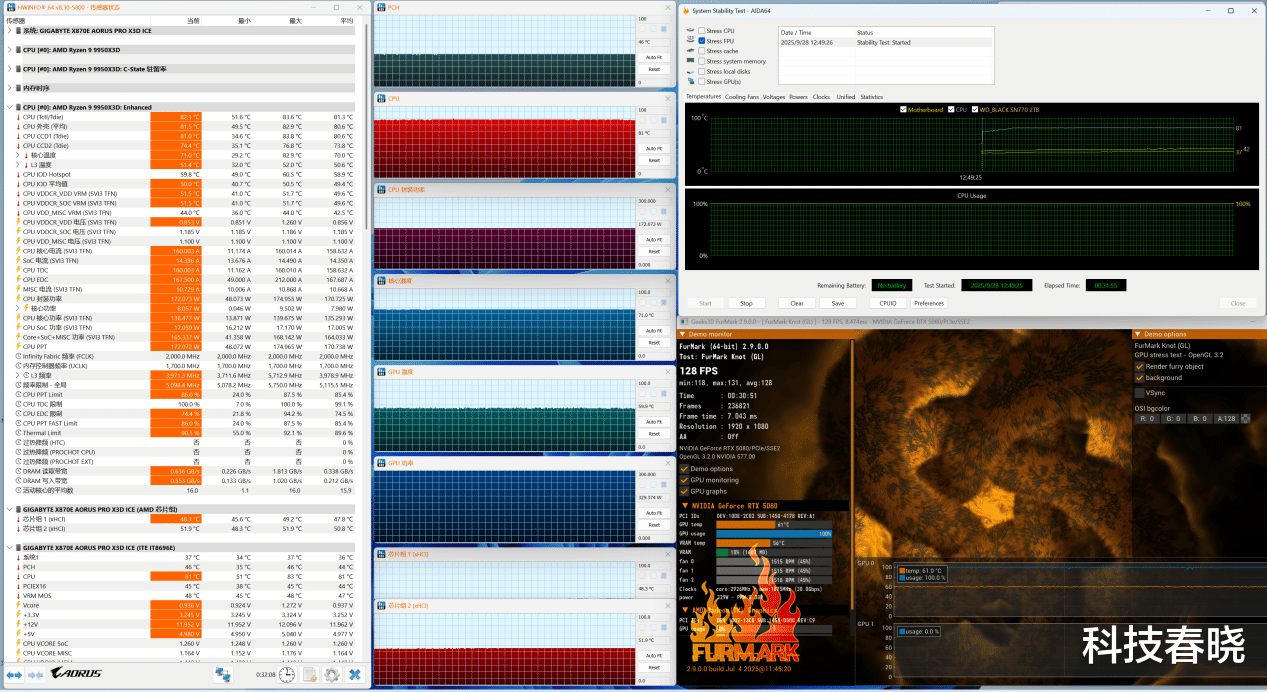
Task: Open the Statistics tab in AIDA64
Action: click(x=871, y=97)
